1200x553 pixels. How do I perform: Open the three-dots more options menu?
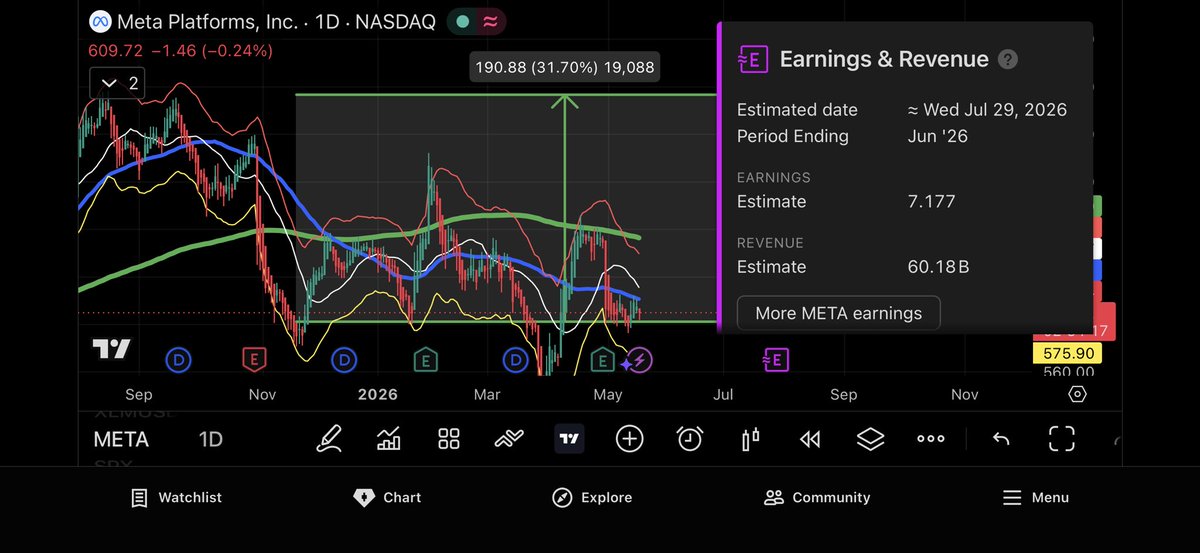pyautogui.click(x=931, y=439)
